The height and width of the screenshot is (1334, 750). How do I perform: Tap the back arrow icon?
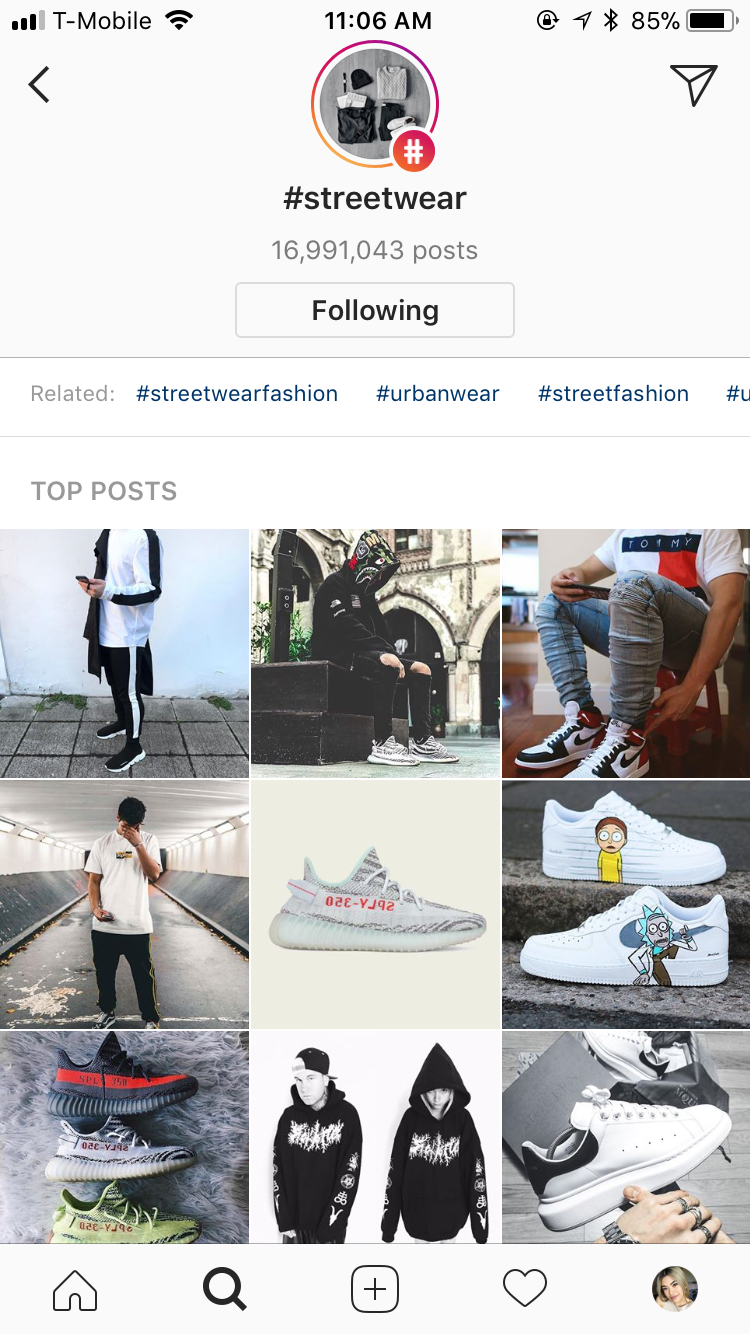[39, 85]
